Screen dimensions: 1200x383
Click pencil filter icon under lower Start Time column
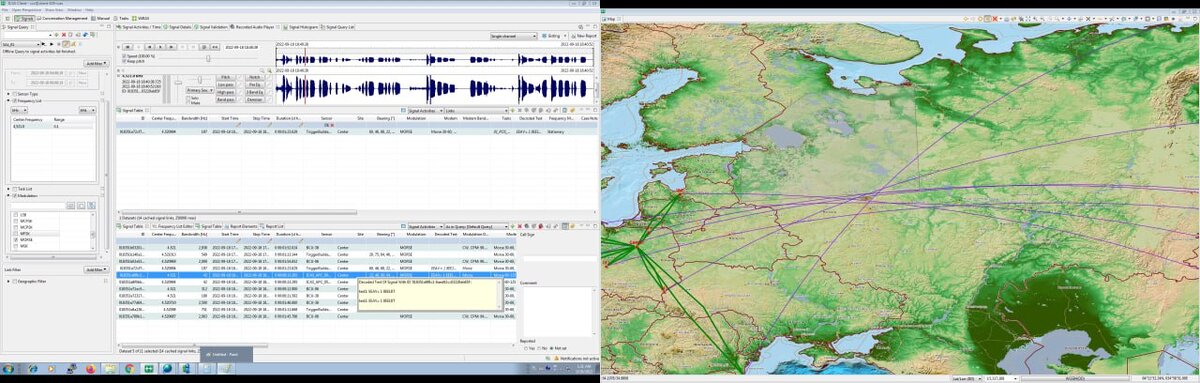pos(238,241)
